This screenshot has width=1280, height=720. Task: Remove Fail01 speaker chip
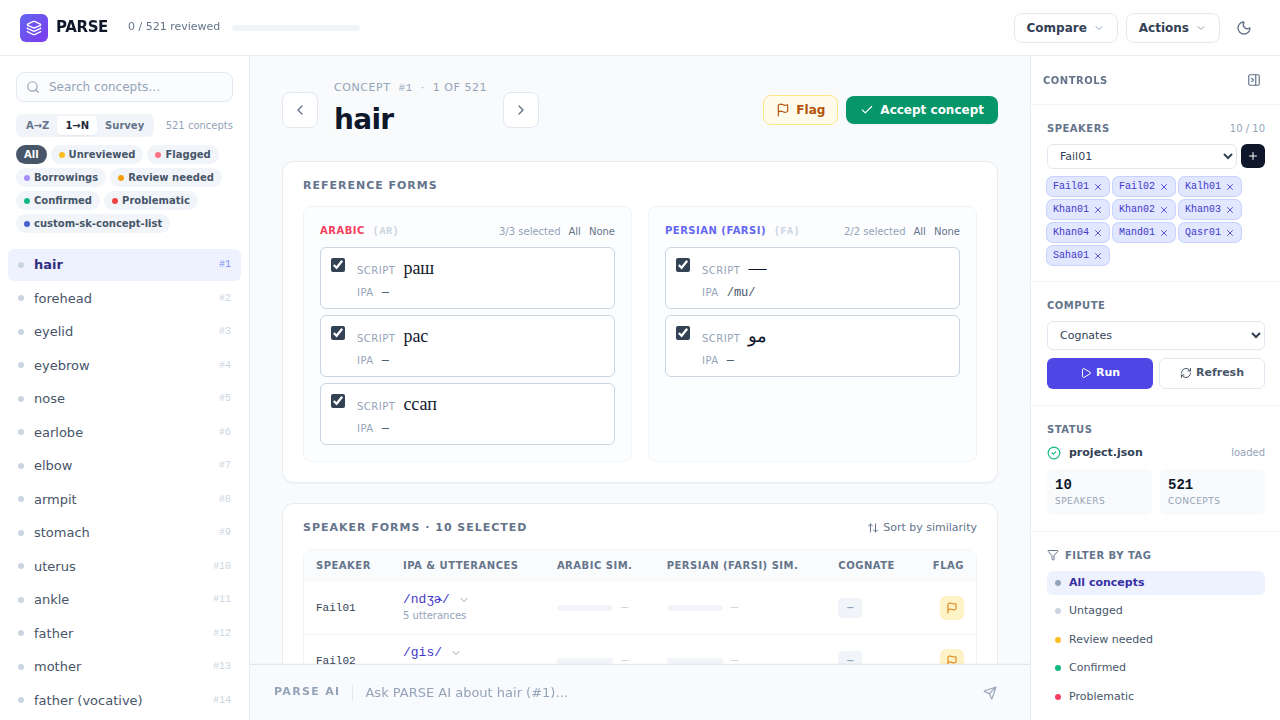pyautogui.click(x=1098, y=187)
